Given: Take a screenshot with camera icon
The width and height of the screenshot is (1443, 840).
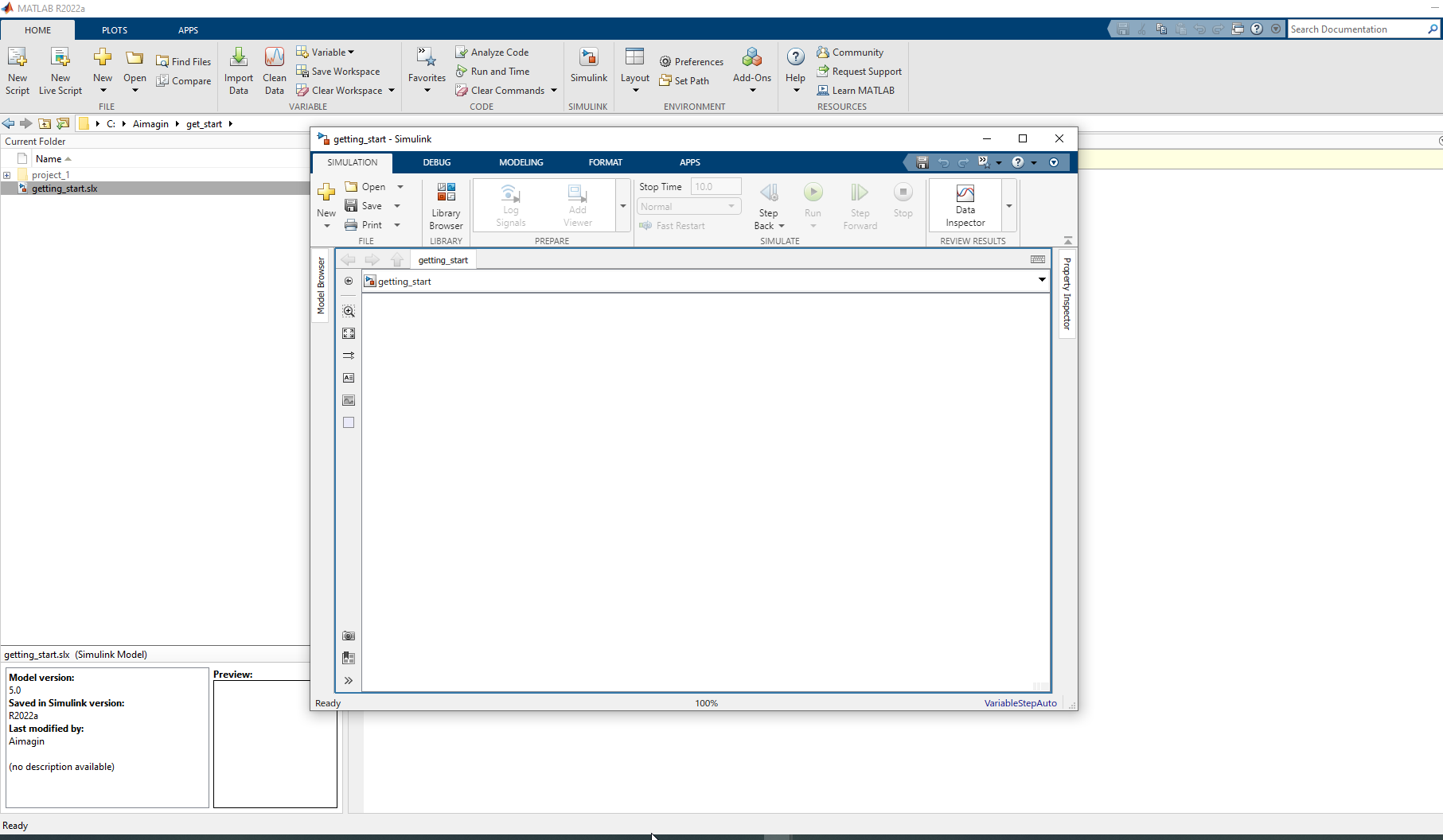Looking at the screenshot, I should (x=349, y=636).
